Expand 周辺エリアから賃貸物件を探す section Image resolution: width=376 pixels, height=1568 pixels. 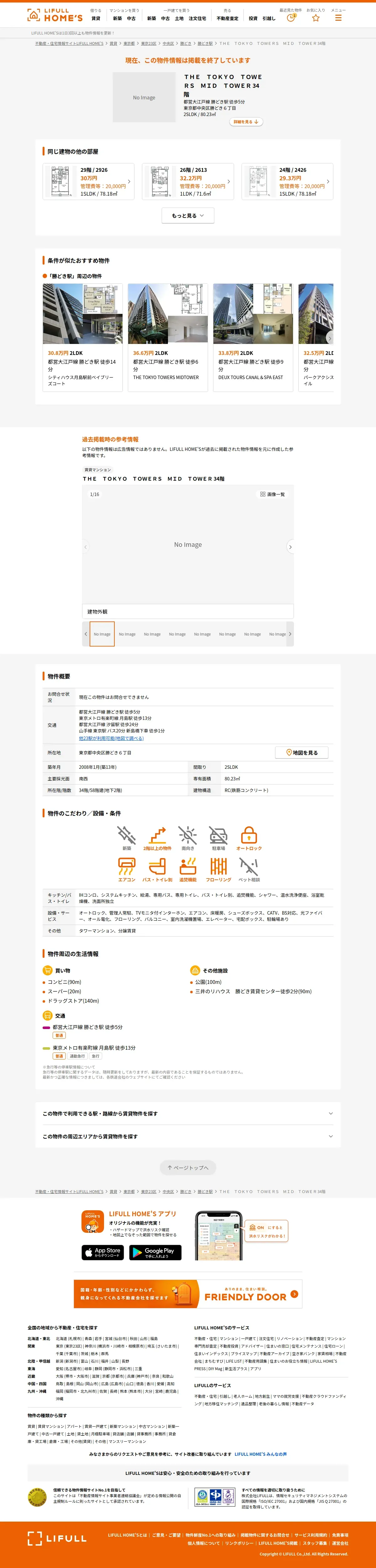pos(188,1137)
